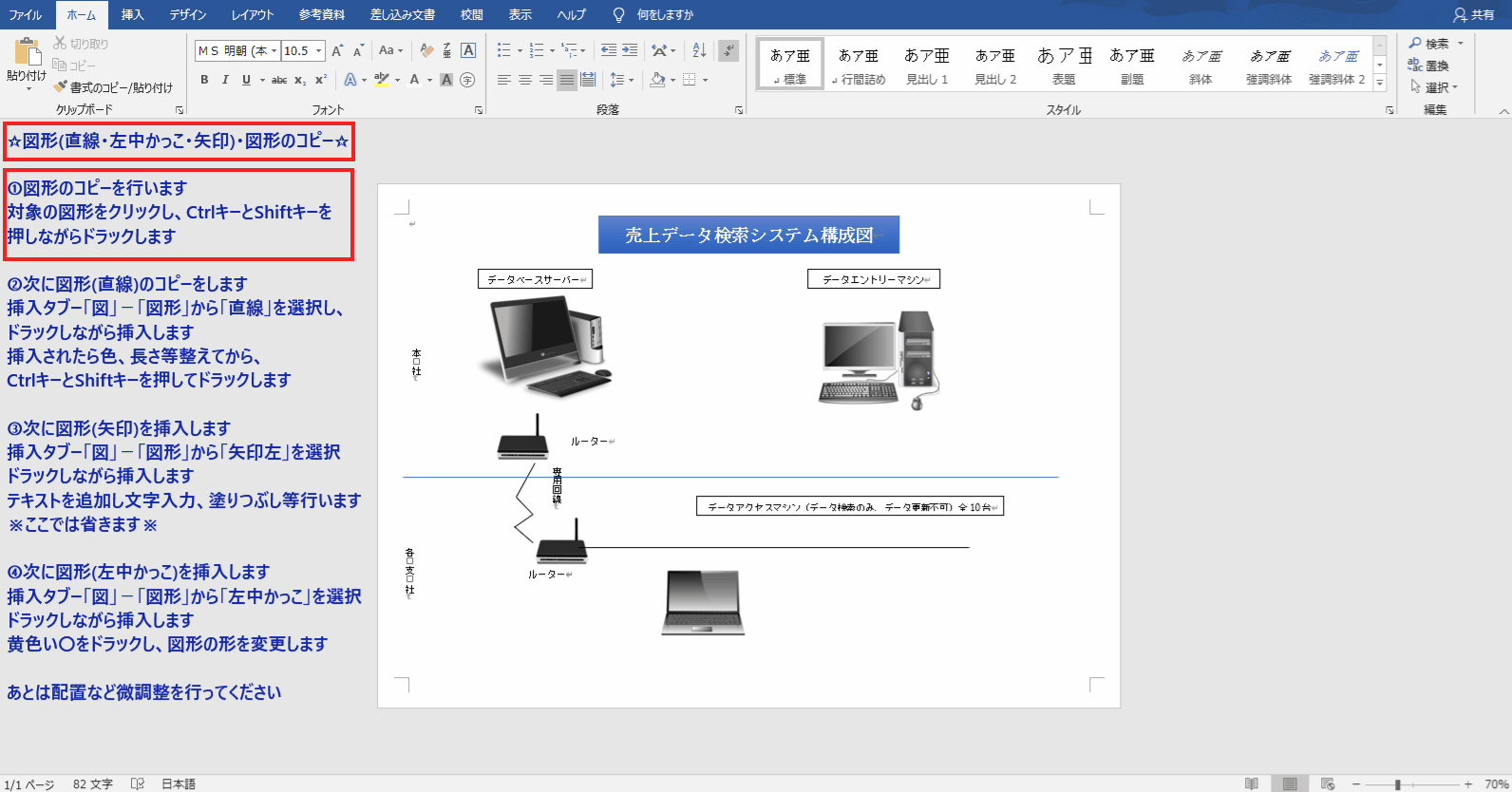
Task: Click the center align paragraph icon
Action: 525,80
